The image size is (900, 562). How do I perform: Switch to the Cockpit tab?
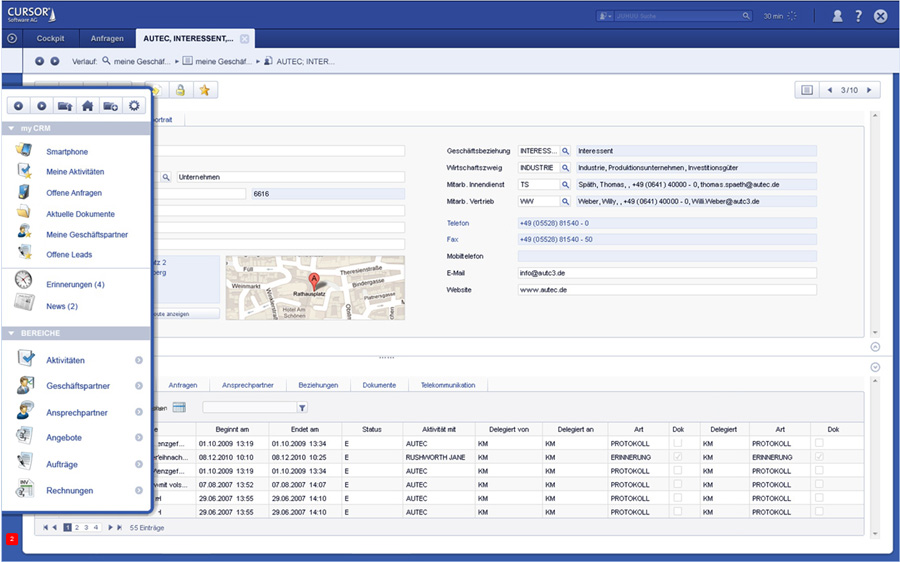51,38
